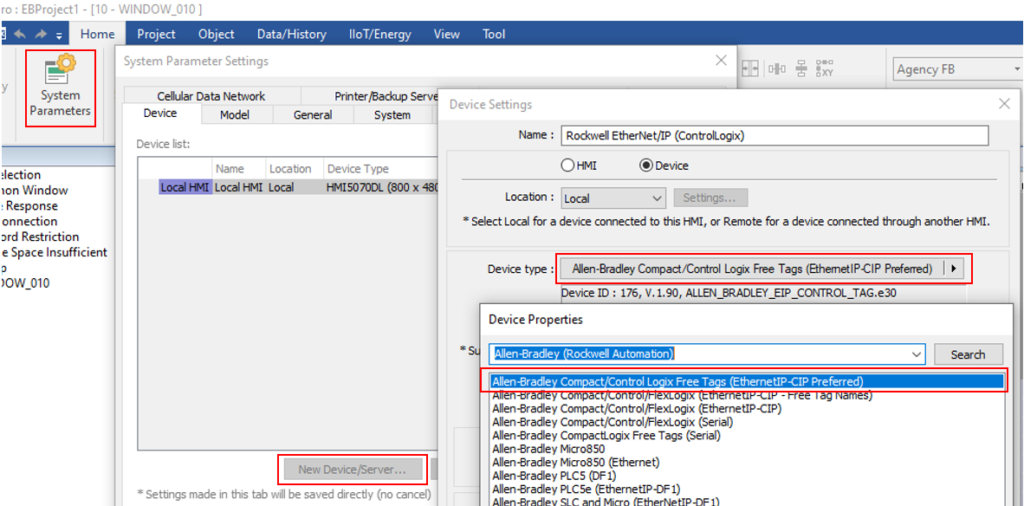Close the Device Settings dialog
This screenshot has width=1024, height=506.
click(1004, 103)
